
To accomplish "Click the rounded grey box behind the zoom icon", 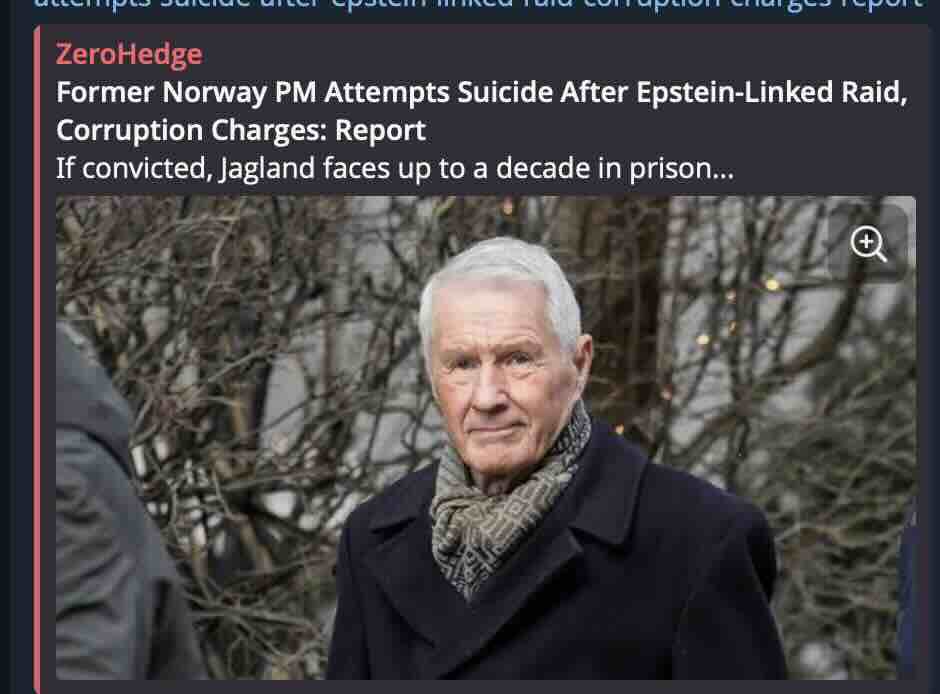I will 868,243.
